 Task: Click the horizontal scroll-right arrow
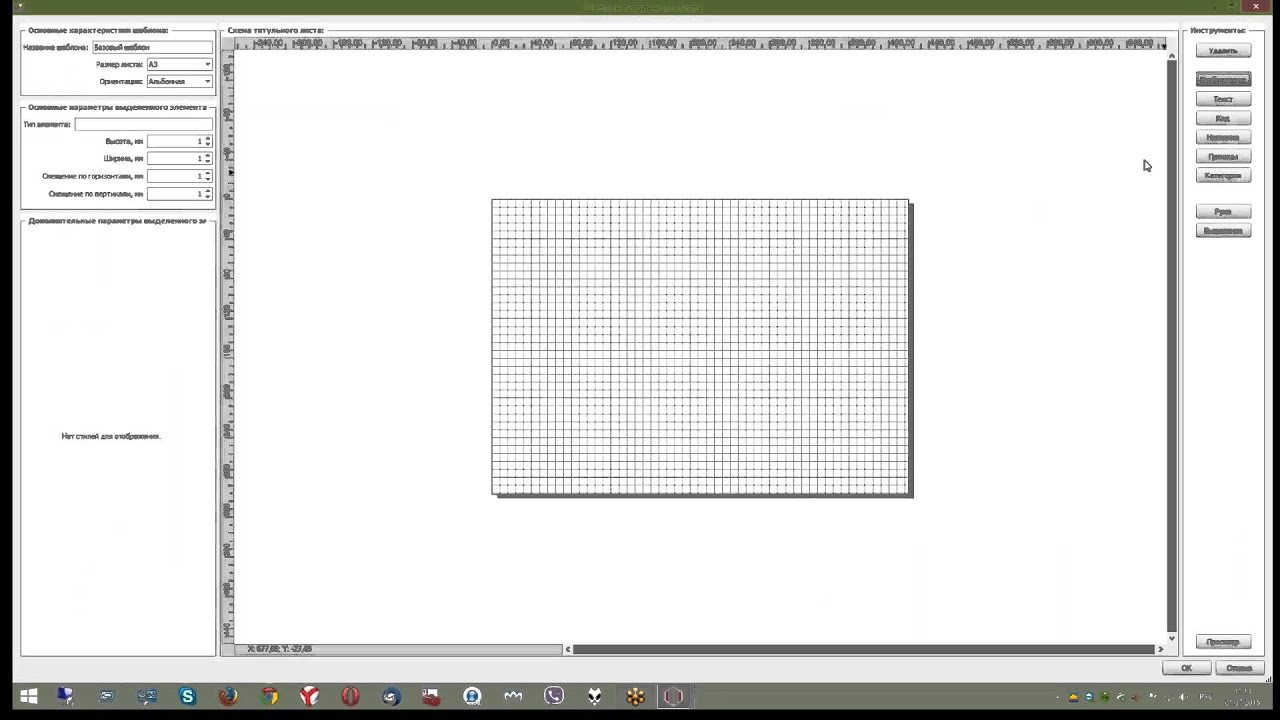[1161, 649]
